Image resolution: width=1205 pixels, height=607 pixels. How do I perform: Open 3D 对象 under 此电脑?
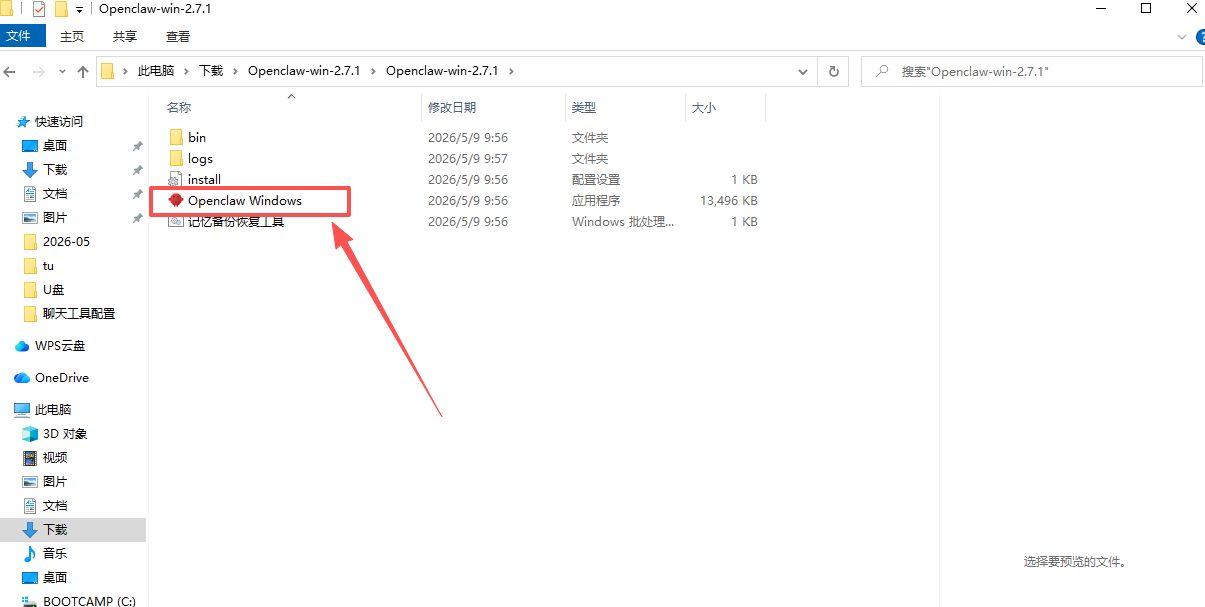(x=65, y=433)
